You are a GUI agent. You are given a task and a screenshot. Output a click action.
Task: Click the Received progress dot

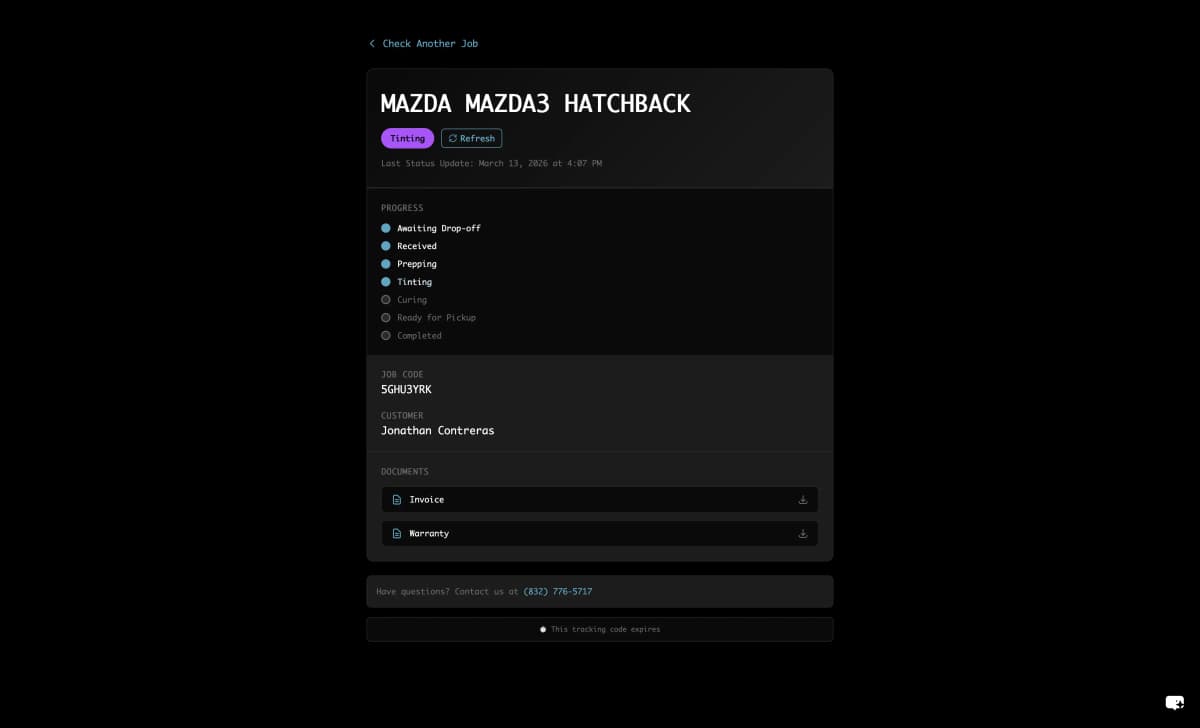pos(386,246)
